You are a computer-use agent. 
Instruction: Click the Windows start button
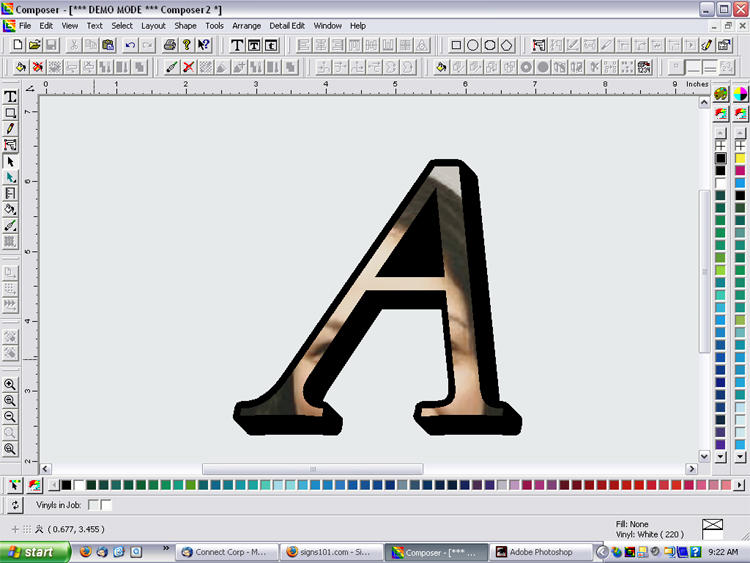click(35, 552)
